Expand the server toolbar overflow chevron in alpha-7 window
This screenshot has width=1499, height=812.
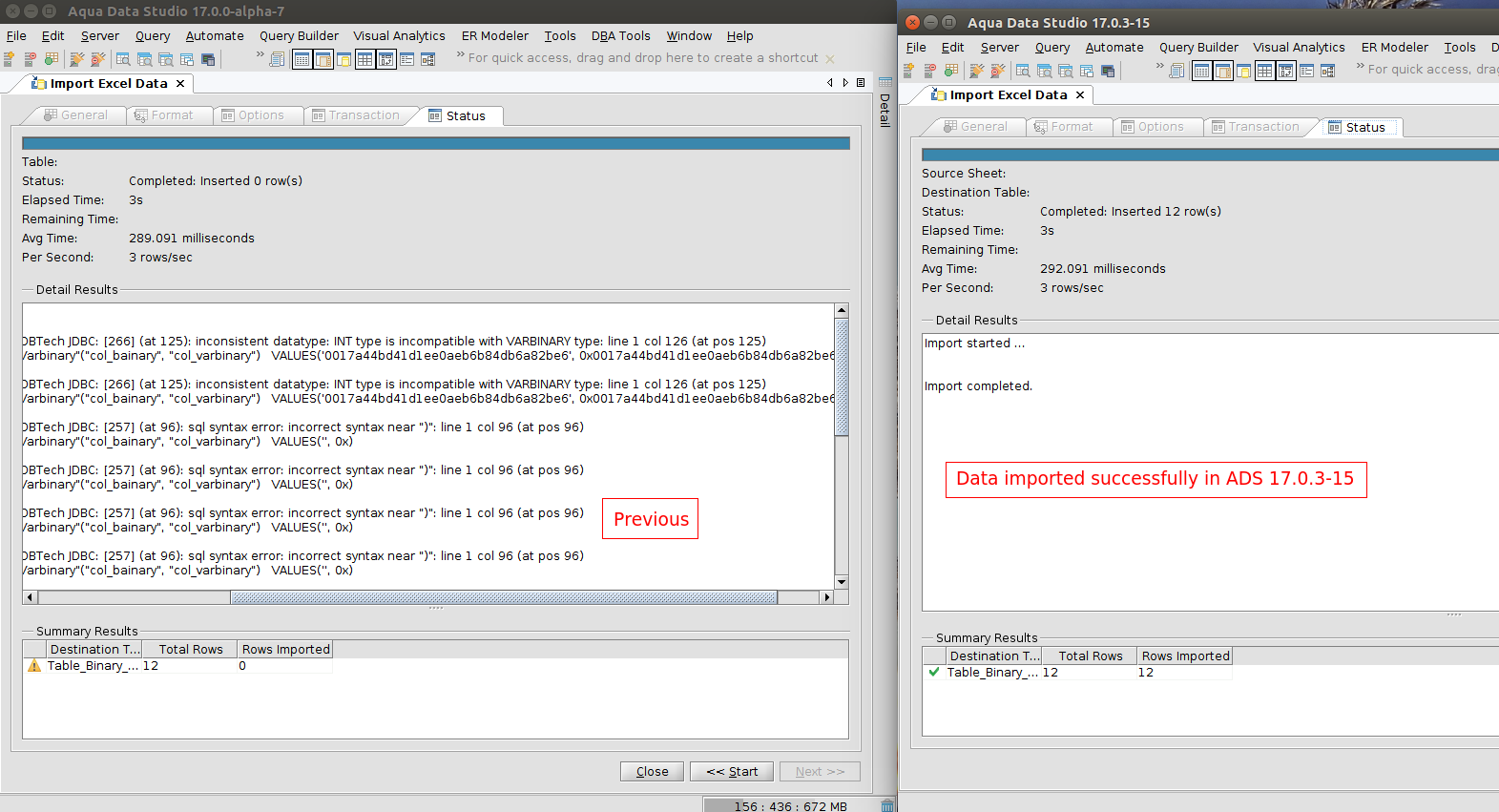coord(260,54)
